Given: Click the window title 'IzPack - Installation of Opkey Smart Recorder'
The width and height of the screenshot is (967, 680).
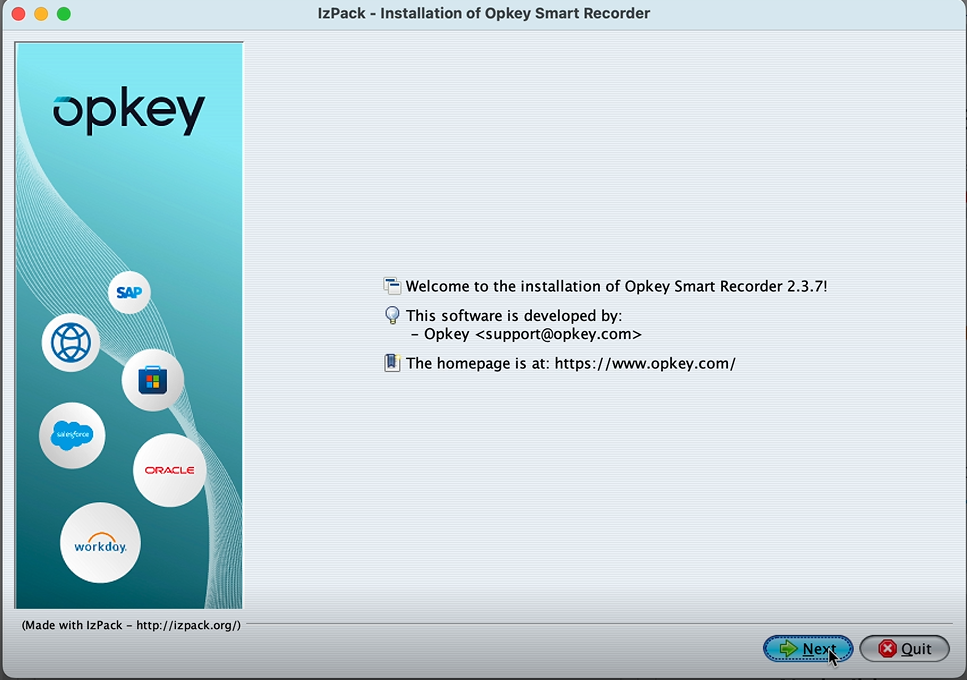Looking at the screenshot, I should pos(484,13).
